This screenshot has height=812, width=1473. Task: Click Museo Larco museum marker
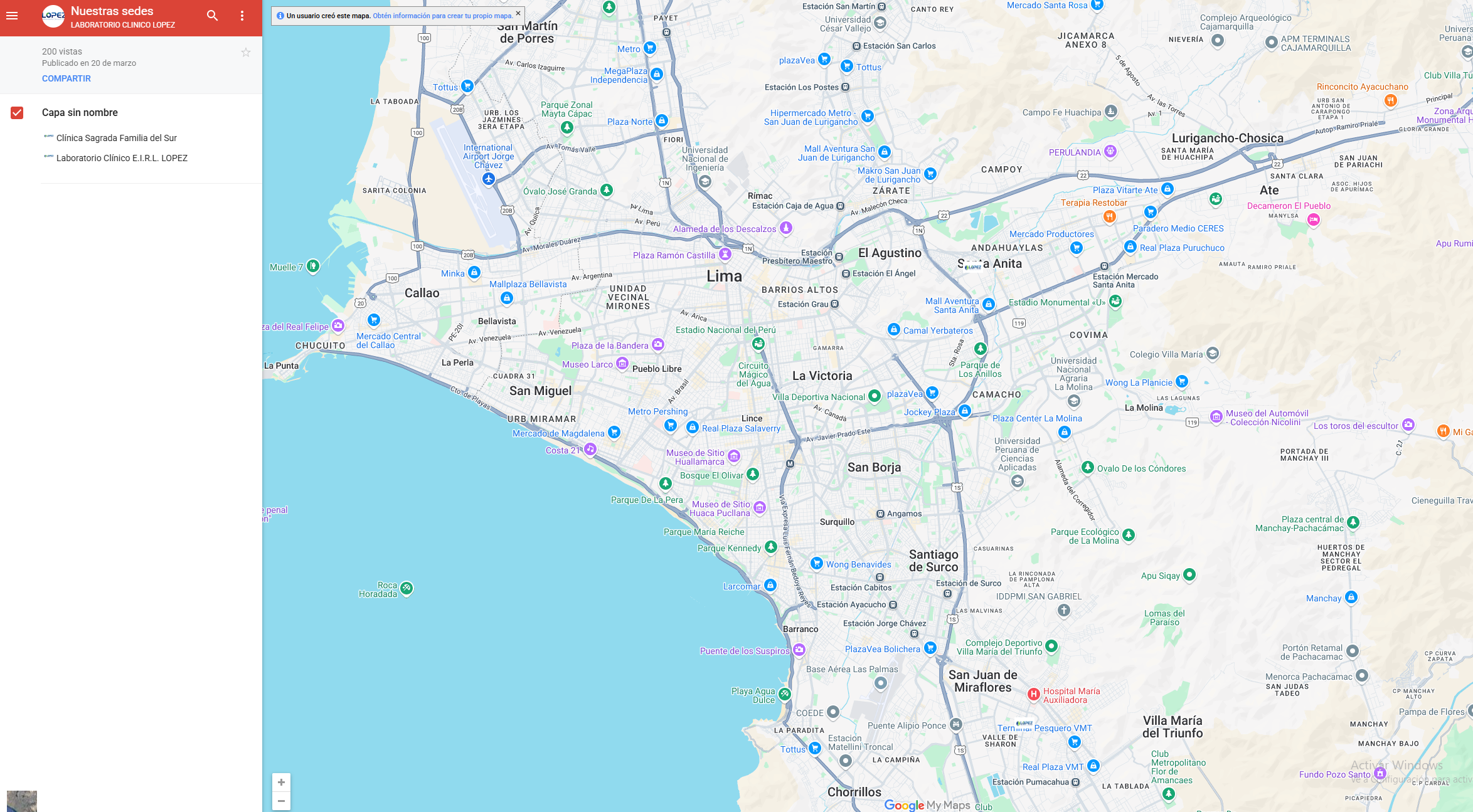point(622,363)
